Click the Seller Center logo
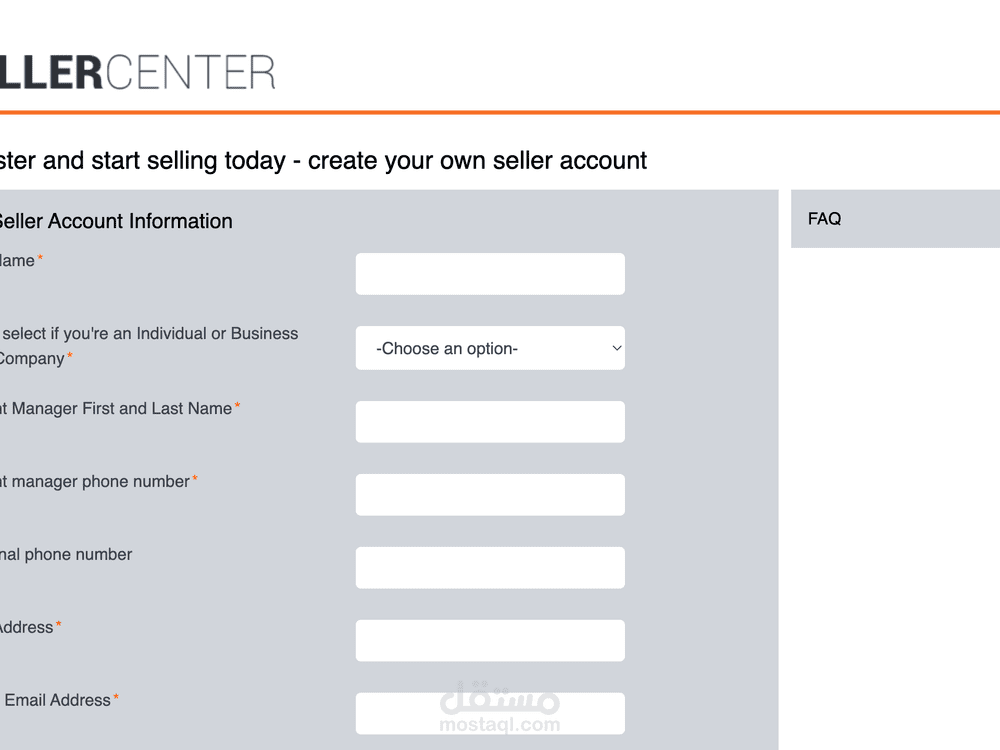The height and width of the screenshot is (750, 1000). pyautogui.click(x=137, y=72)
